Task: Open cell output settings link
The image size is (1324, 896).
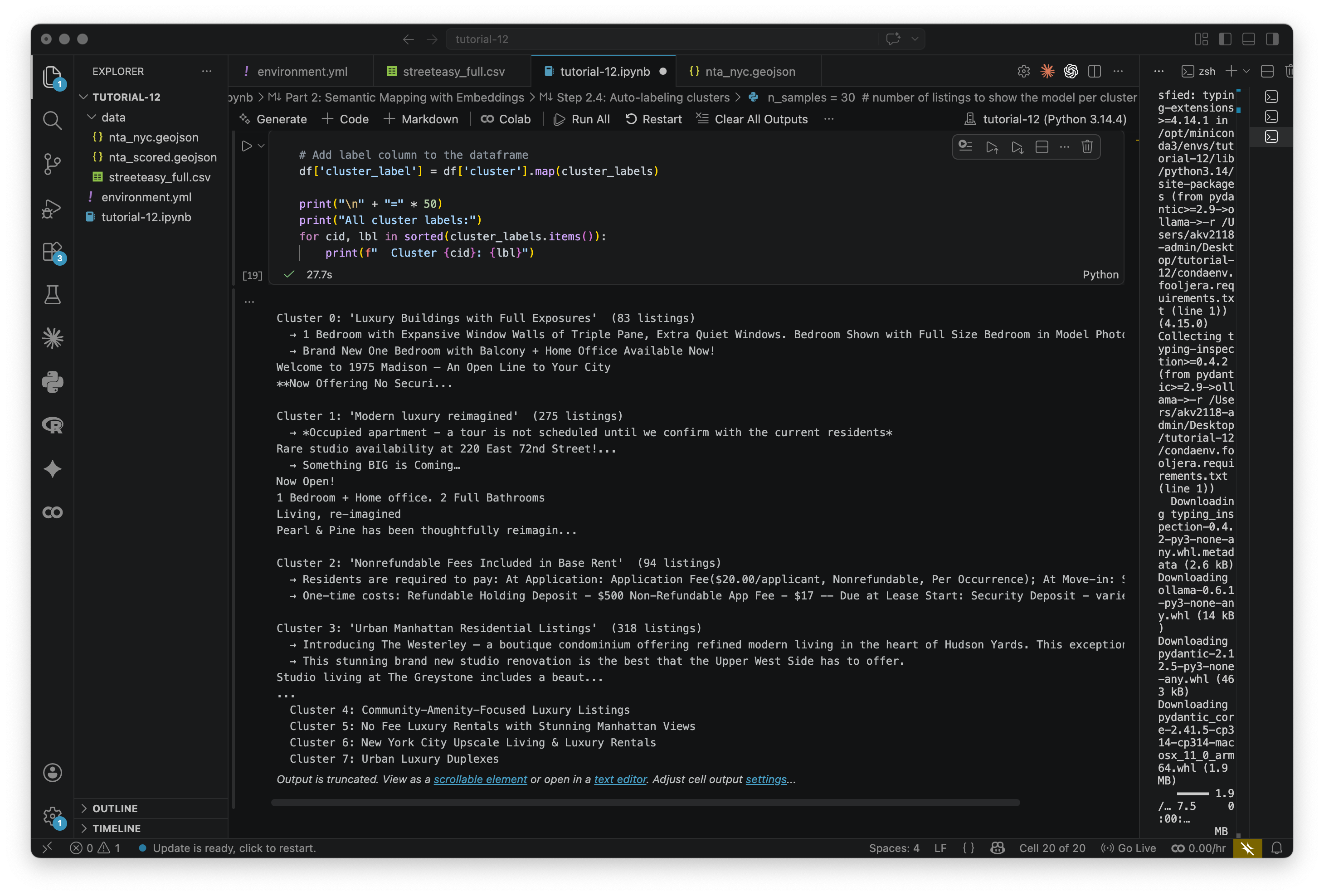Action: pos(766,779)
